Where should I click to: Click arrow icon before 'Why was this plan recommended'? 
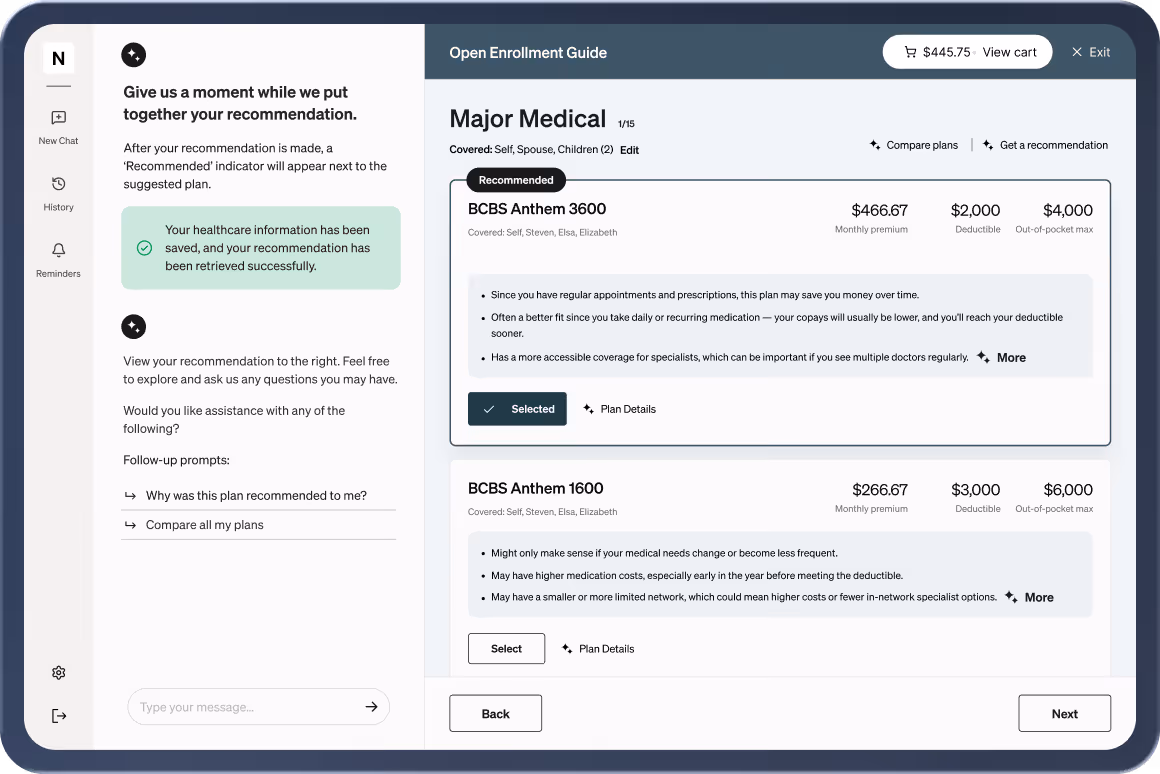pos(130,496)
